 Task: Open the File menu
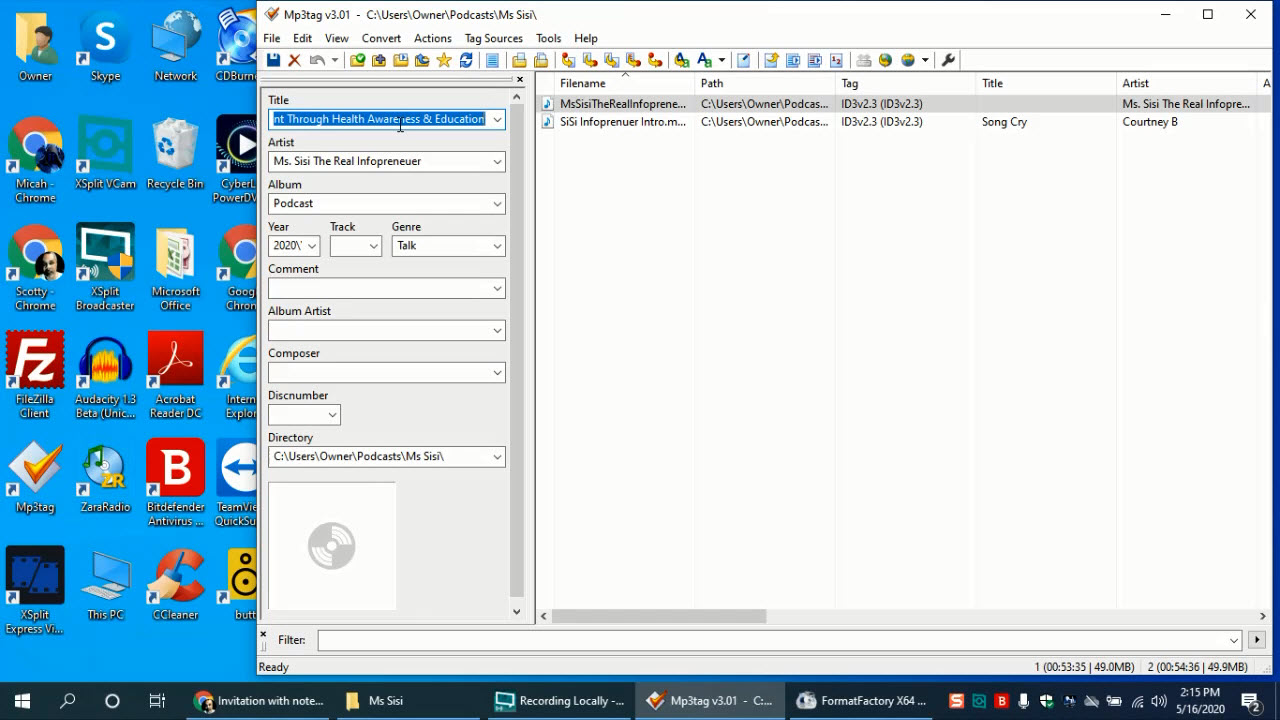(271, 38)
